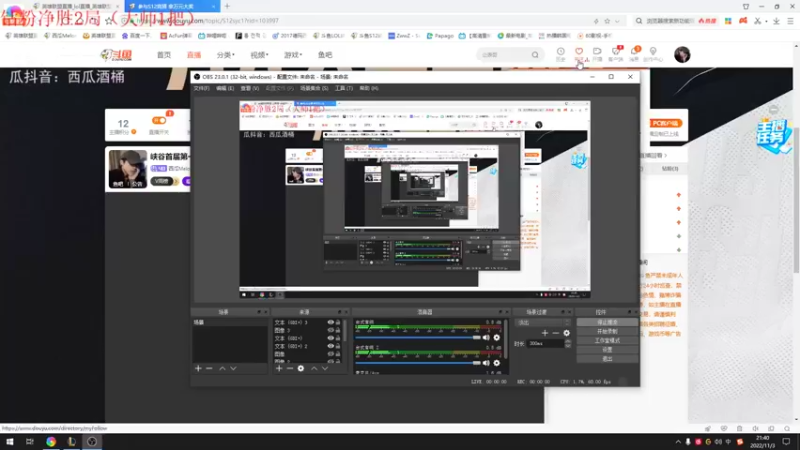Click the 开始录制 button in OBS controls
Viewport: 800px width, 450px height.
click(x=607, y=332)
